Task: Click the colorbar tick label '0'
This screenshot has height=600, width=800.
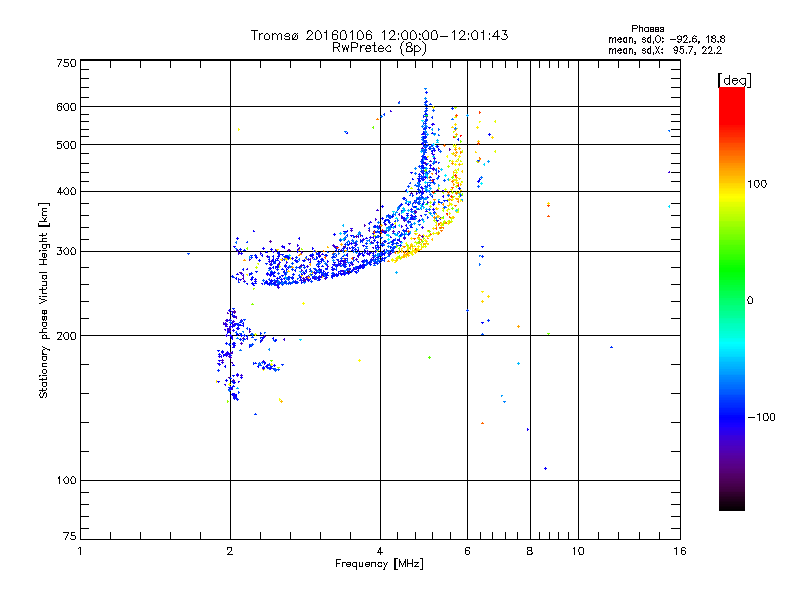Action: click(750, 301)
